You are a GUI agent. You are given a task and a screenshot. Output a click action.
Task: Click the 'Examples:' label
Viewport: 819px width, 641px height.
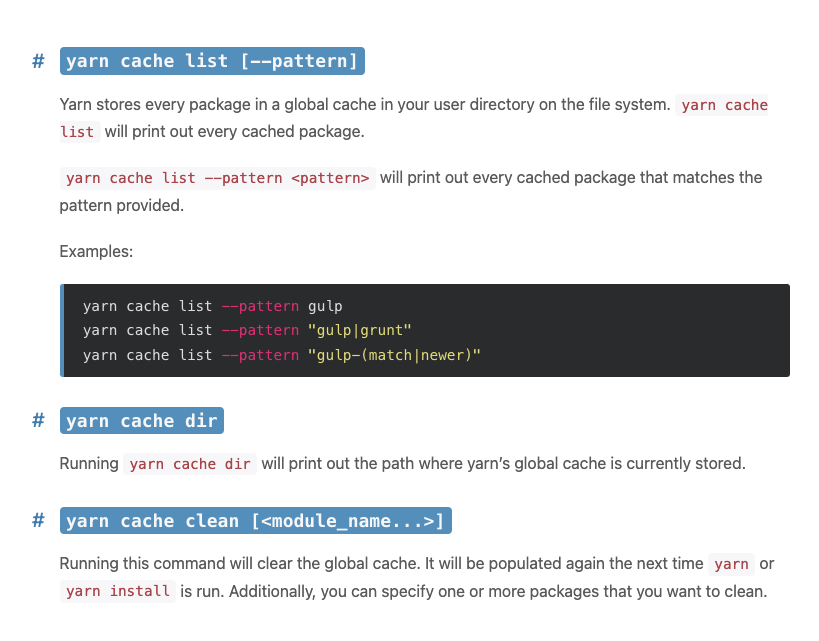pos(96,252)
